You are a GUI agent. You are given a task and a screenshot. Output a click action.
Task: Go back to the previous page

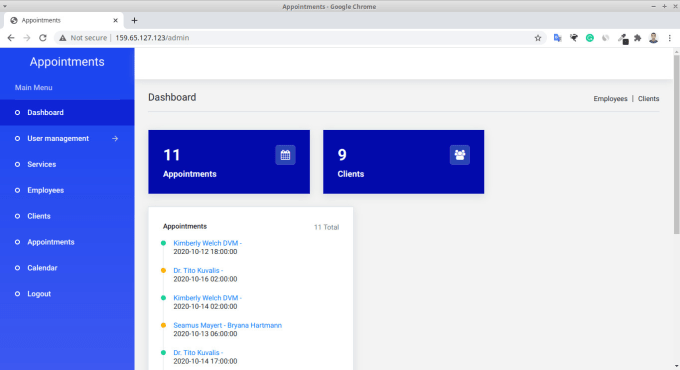point(11,38)
